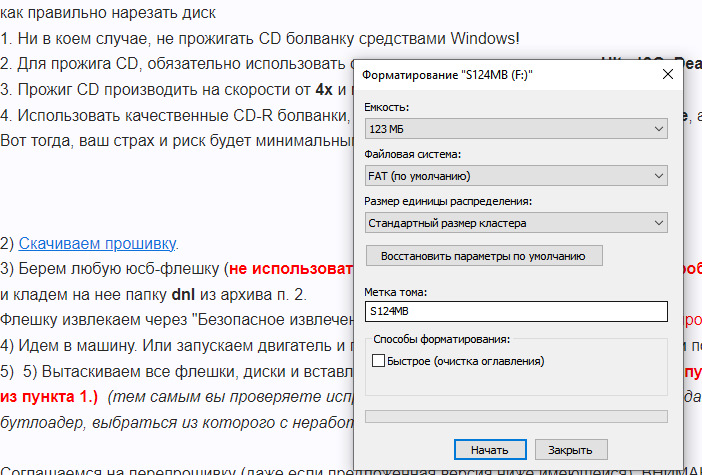
Task: Click the Файловая система label
Action: point(412,154)
